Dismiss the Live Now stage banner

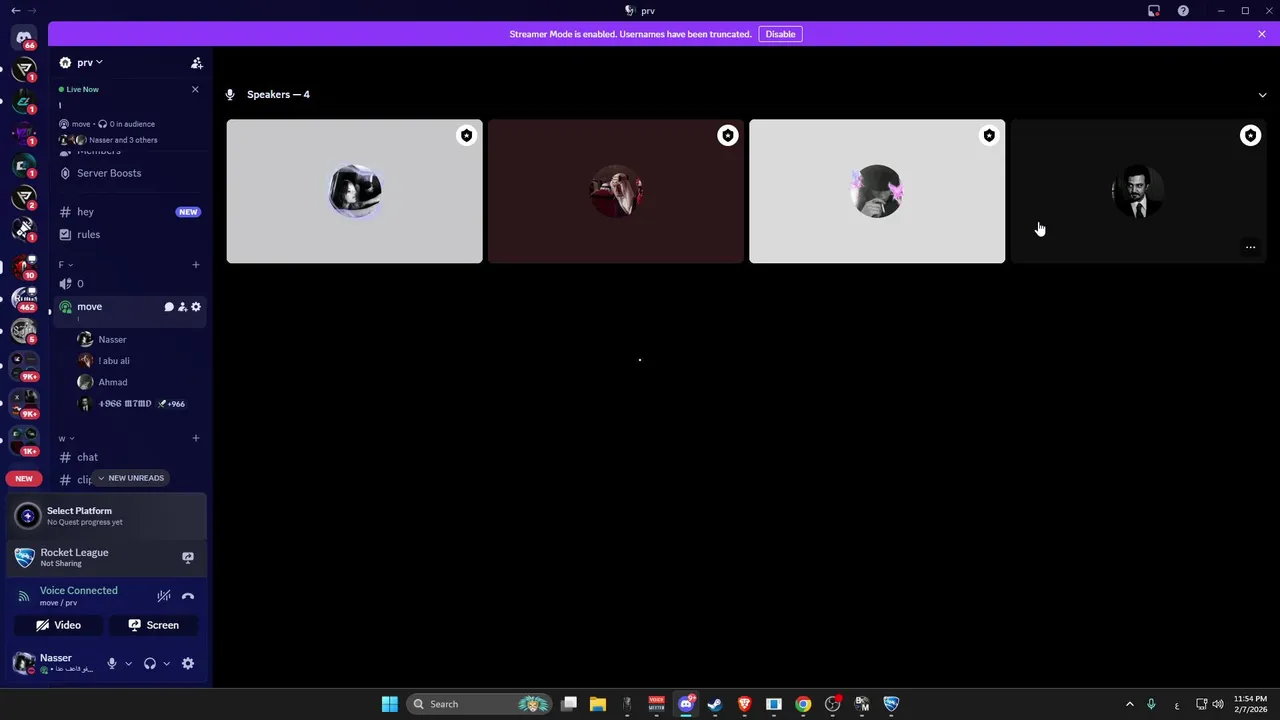(x=195, y=89)
